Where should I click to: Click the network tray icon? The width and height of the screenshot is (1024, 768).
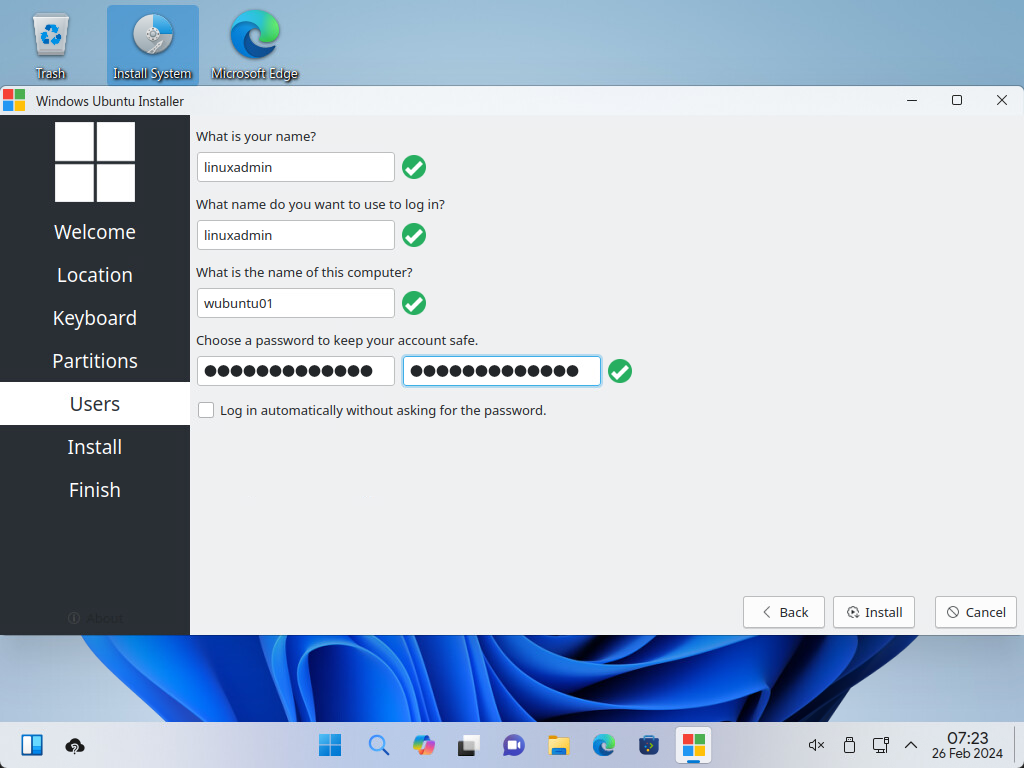point(880,745)
